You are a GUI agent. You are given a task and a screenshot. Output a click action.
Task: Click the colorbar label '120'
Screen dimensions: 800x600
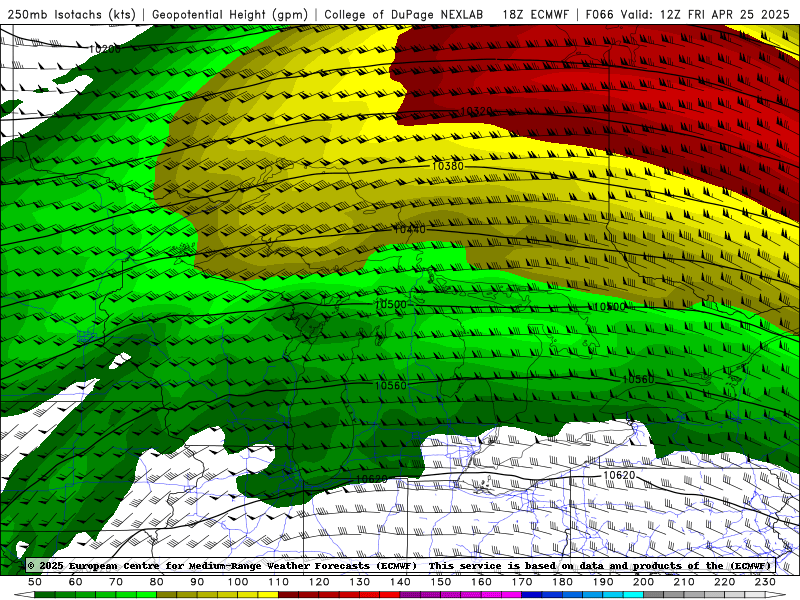[319, 582]
